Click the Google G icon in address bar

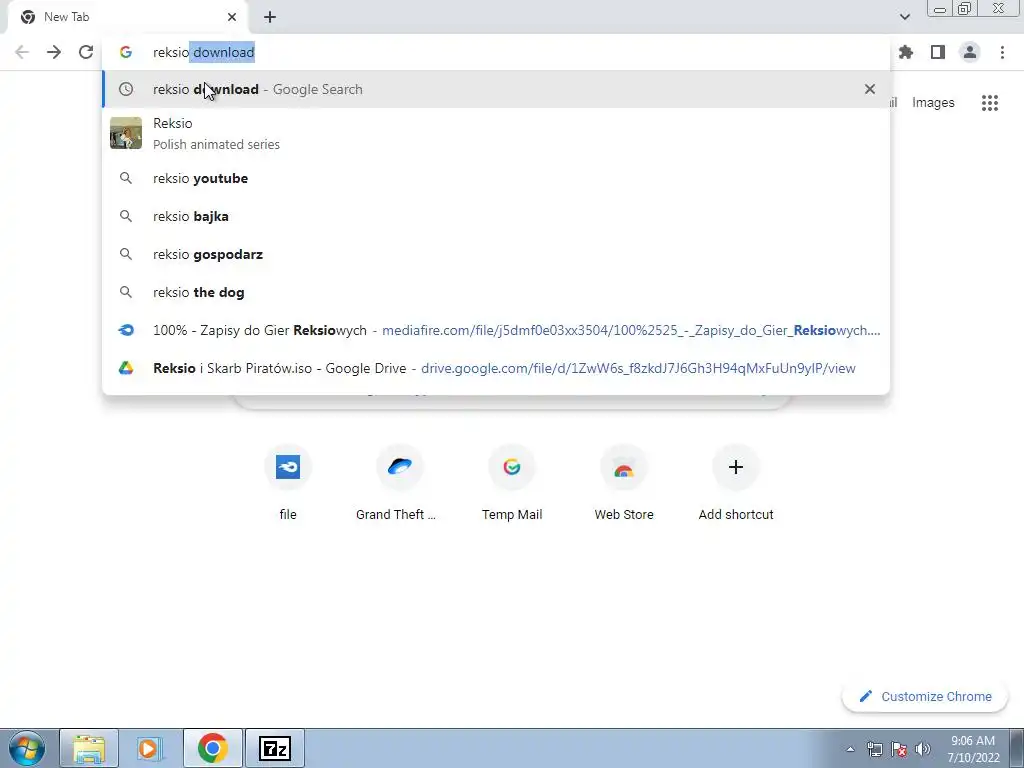point(126,52)
